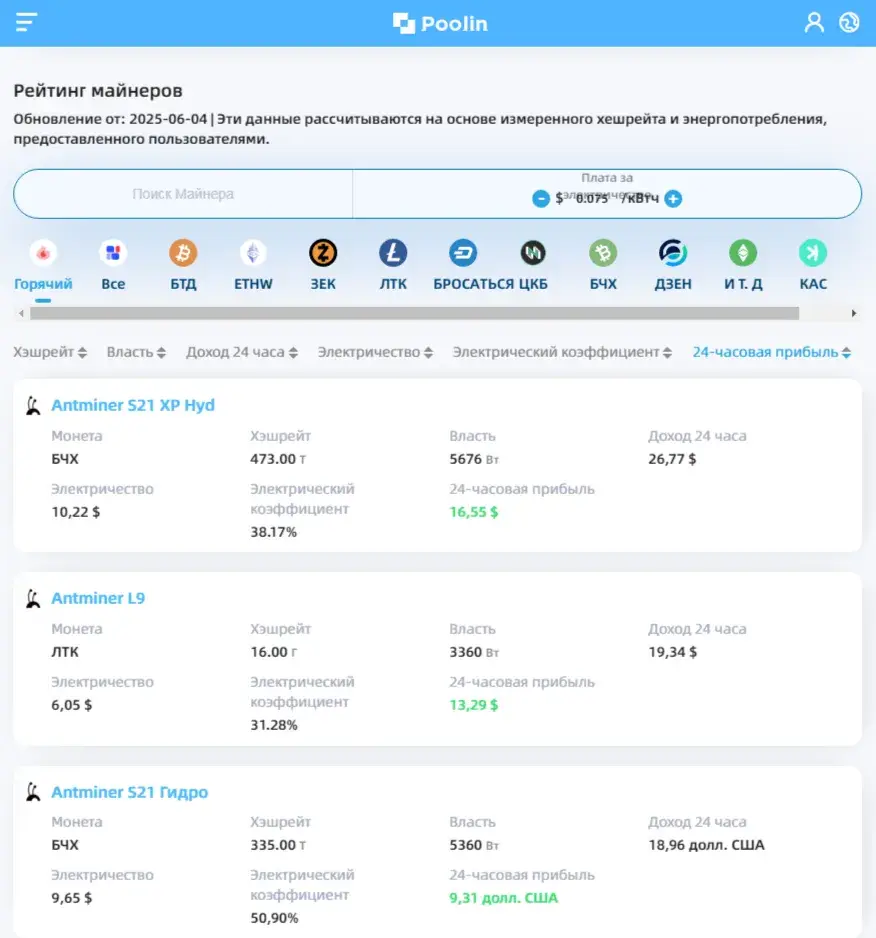876x938 pixels.
Task: Click the 19,34 $ income value
Action: (673, 652)
